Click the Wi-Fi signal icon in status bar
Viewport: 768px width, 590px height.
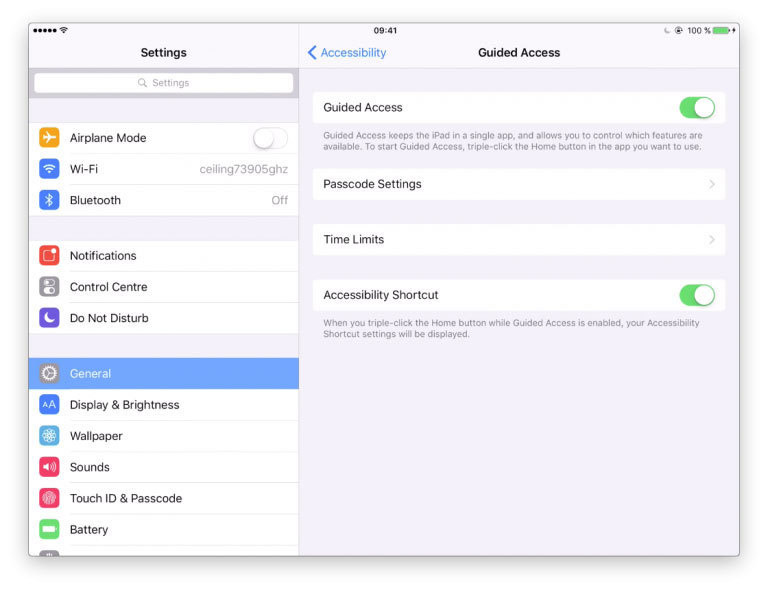[x=64, y=30]
